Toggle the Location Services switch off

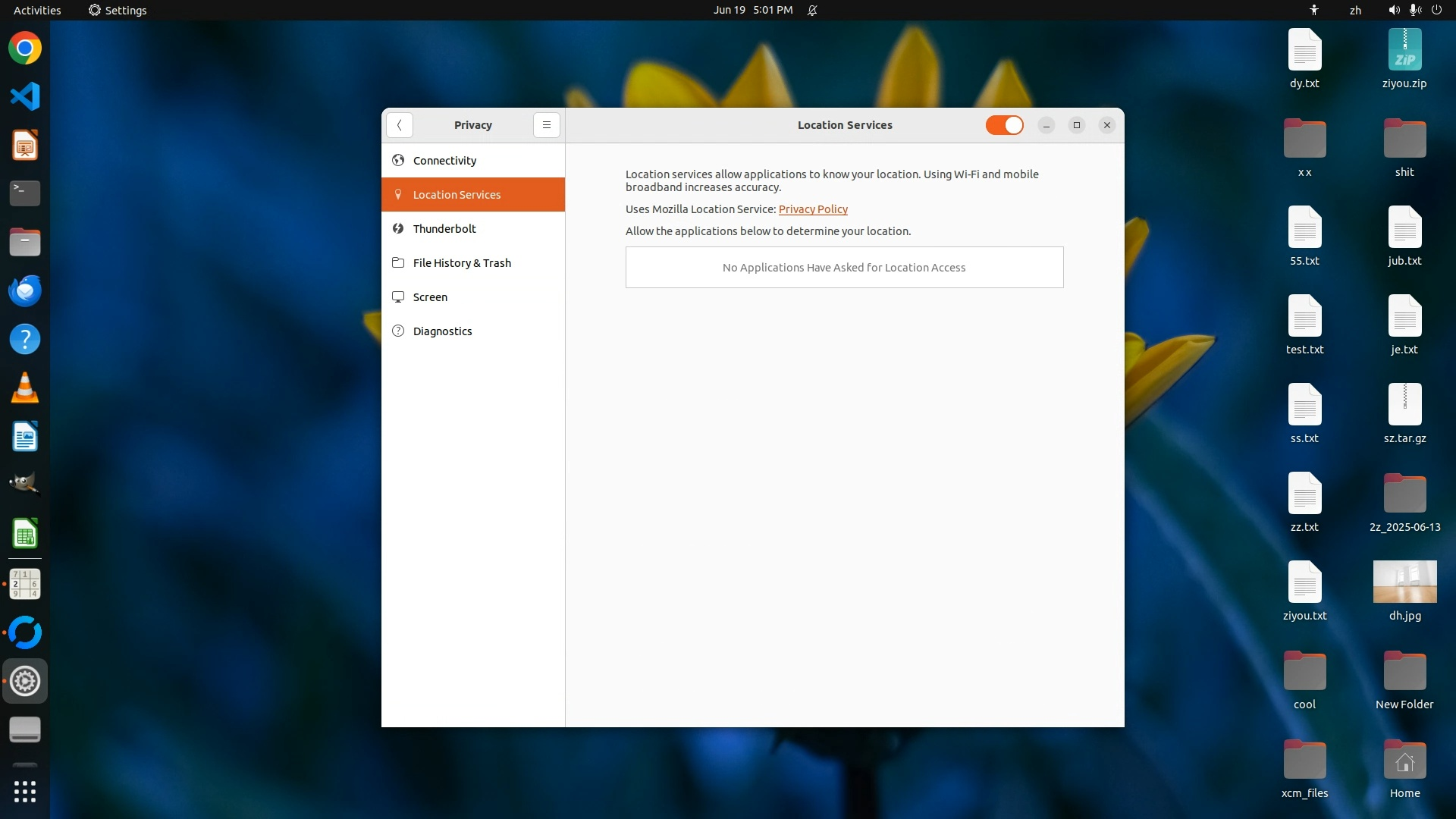click(x=1004, y=125)
